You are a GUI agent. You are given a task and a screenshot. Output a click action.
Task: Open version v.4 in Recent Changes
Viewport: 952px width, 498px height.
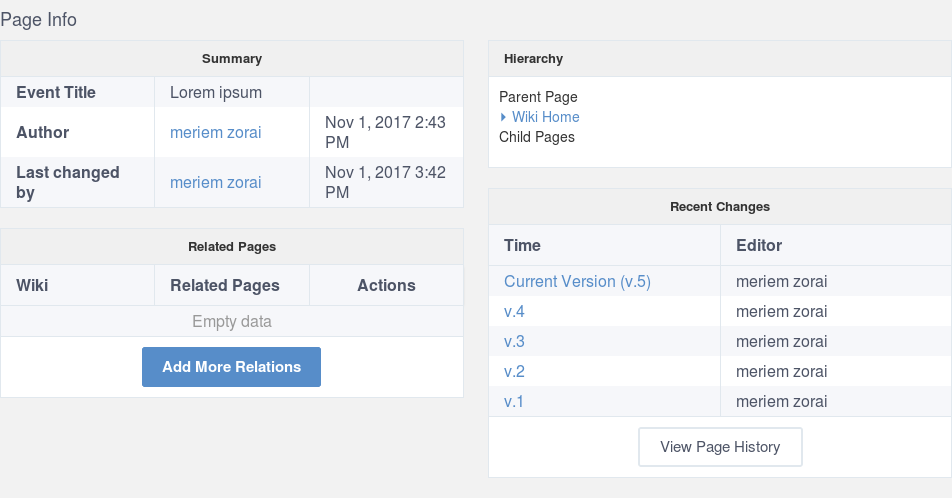click(x=514, y=312)
